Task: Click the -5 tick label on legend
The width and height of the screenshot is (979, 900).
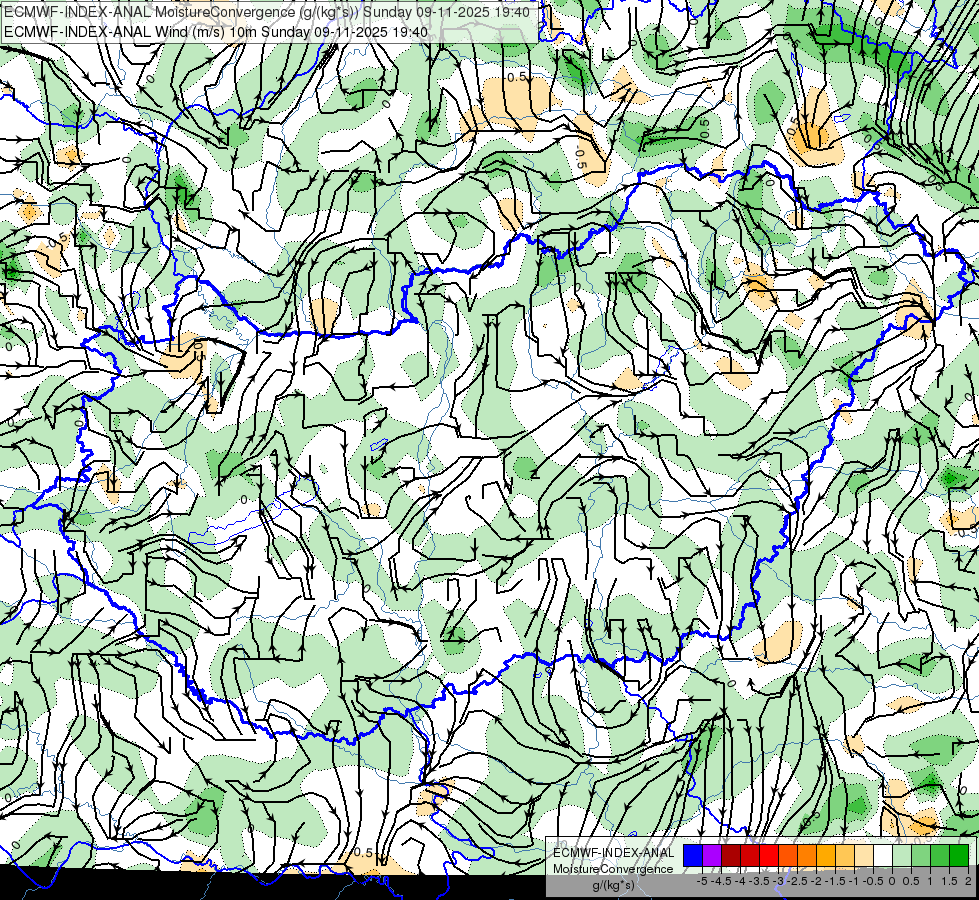Action: [702, 881]
